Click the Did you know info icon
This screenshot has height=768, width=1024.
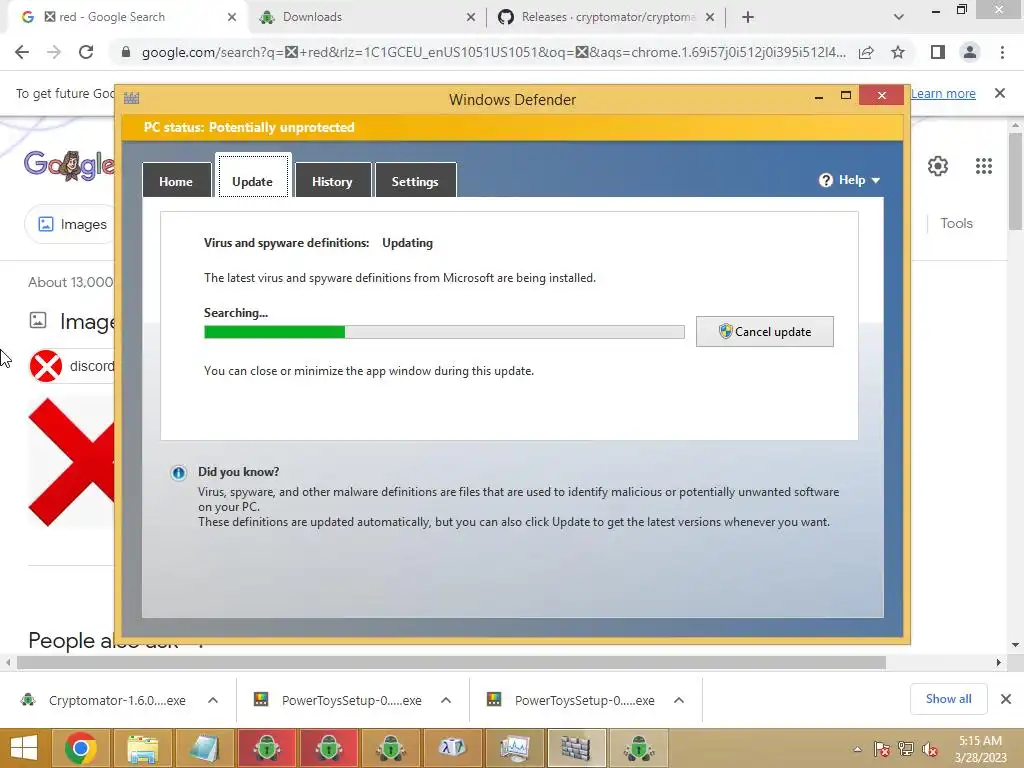coord(178,473)
